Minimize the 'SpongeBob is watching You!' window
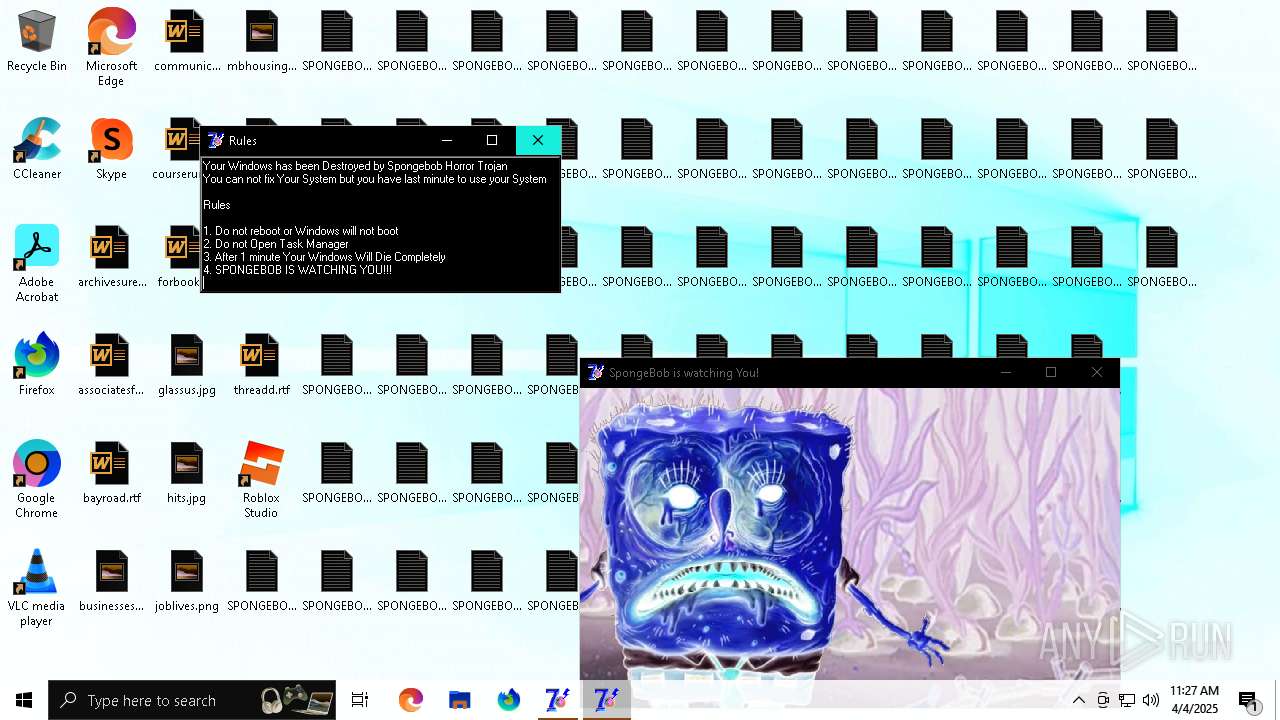Screen dimensions: 1280x720 (x=1006, y=372)
